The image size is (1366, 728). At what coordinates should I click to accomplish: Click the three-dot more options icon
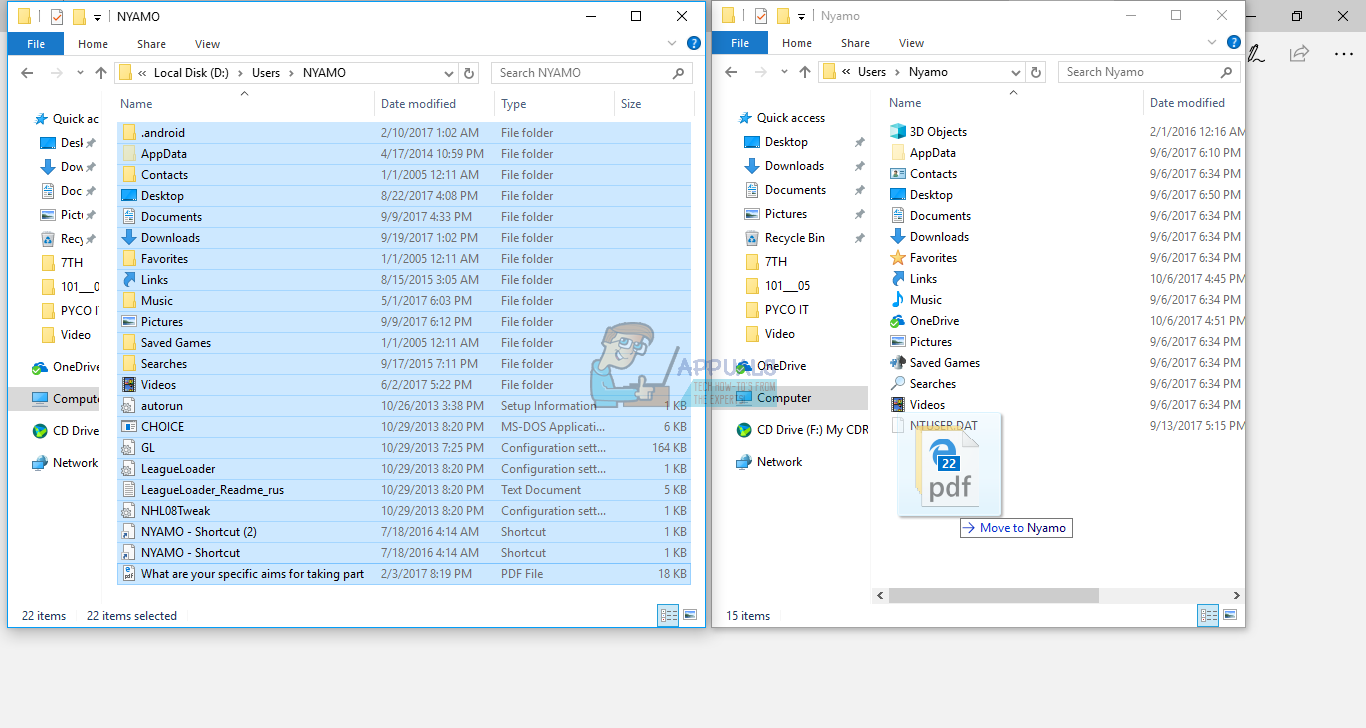point(1343,53)
